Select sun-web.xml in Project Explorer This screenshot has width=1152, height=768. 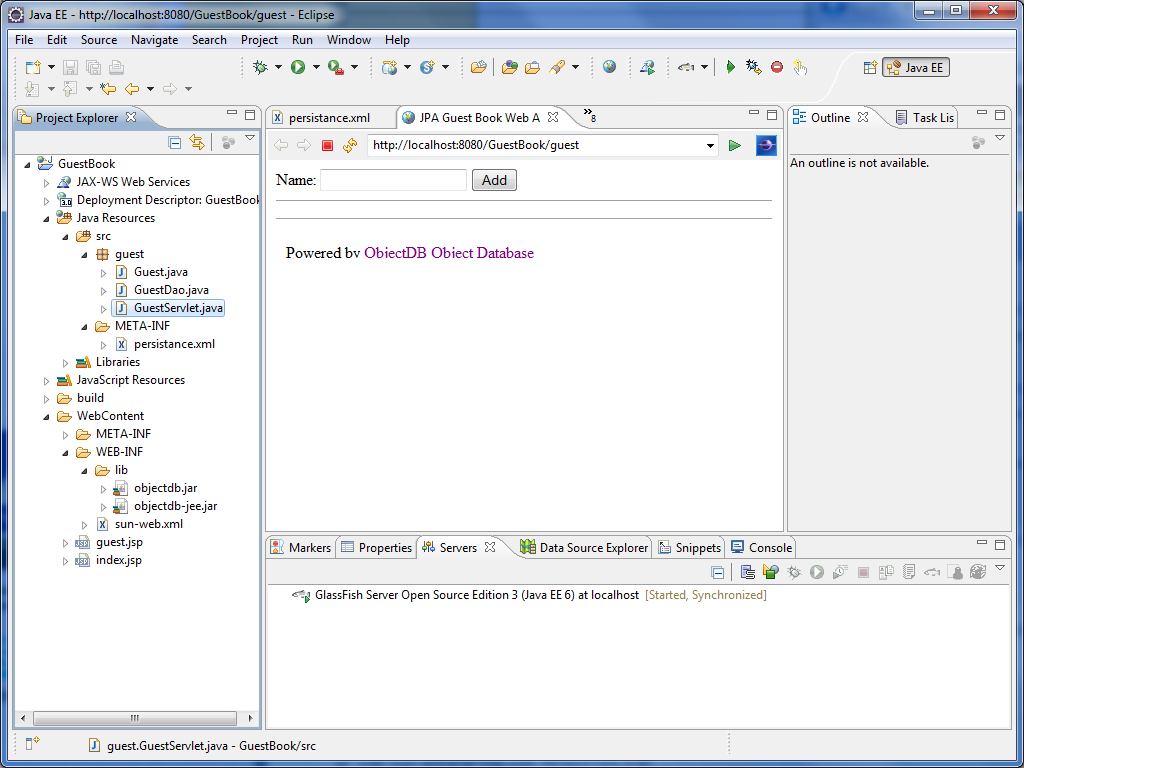click(148, 524)
